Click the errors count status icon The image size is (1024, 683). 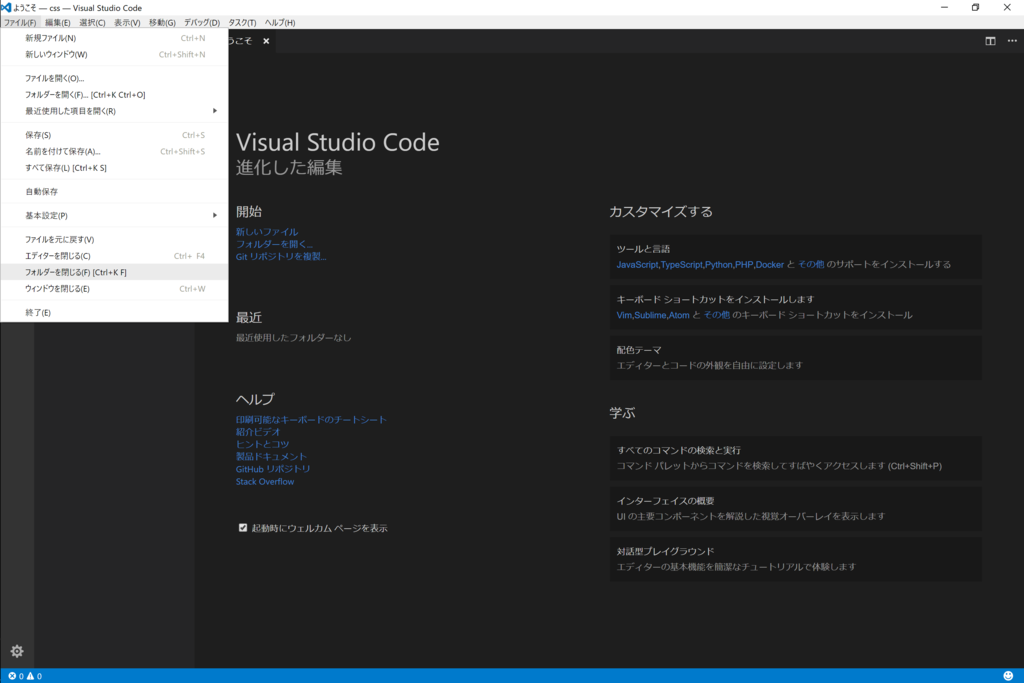[x=16, y=676]
